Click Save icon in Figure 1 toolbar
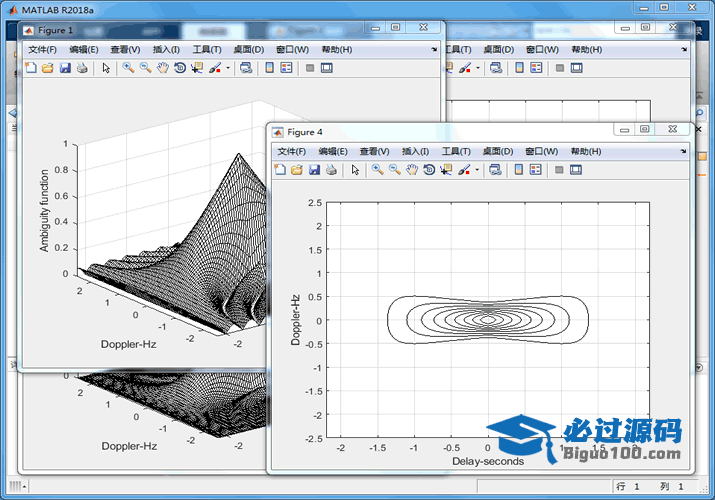Viewport: 715px width, 500px height. [65, 68]
